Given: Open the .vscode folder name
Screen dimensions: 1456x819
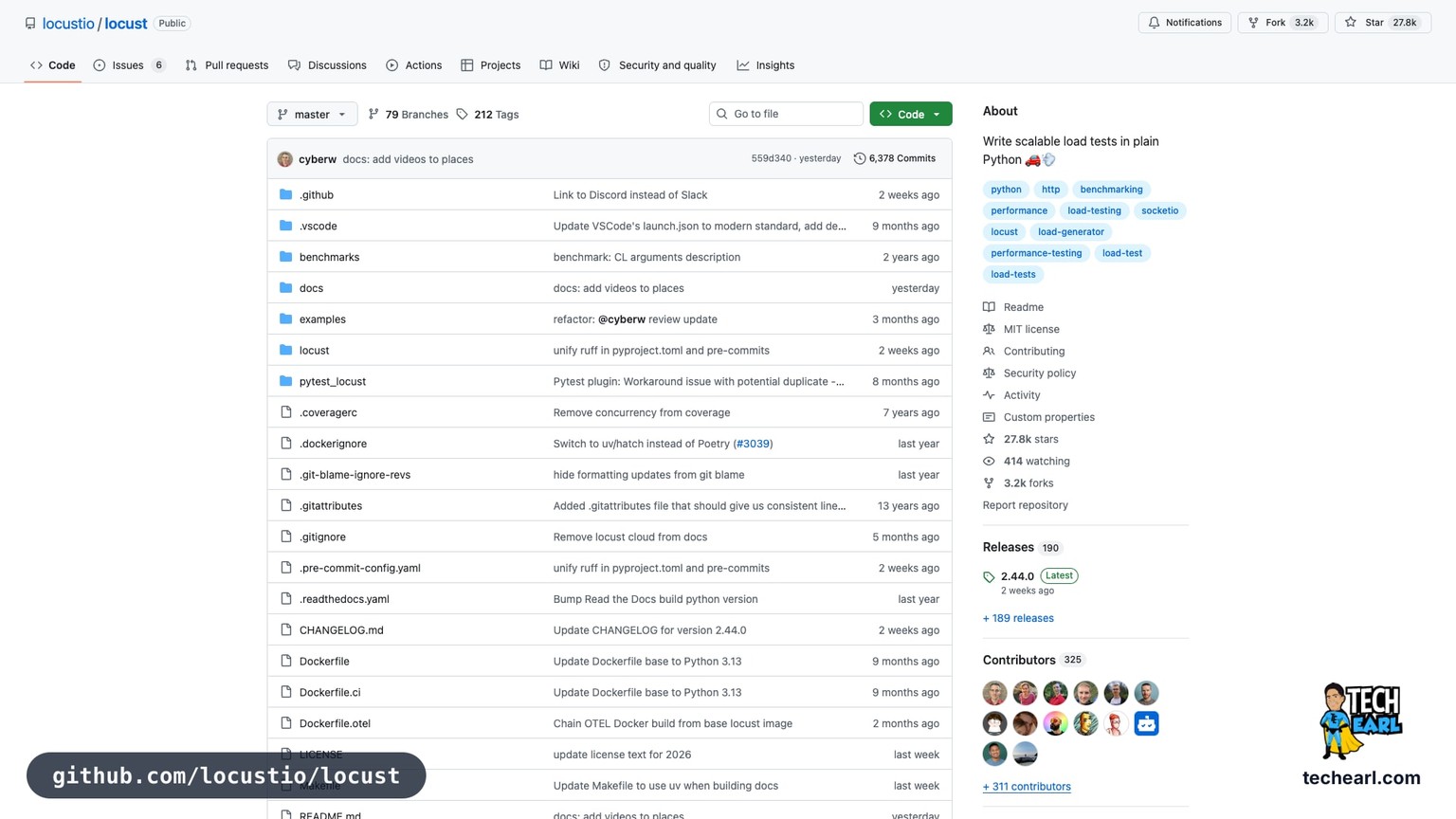Looking at the screenshot, I should [x=318, y=226].
